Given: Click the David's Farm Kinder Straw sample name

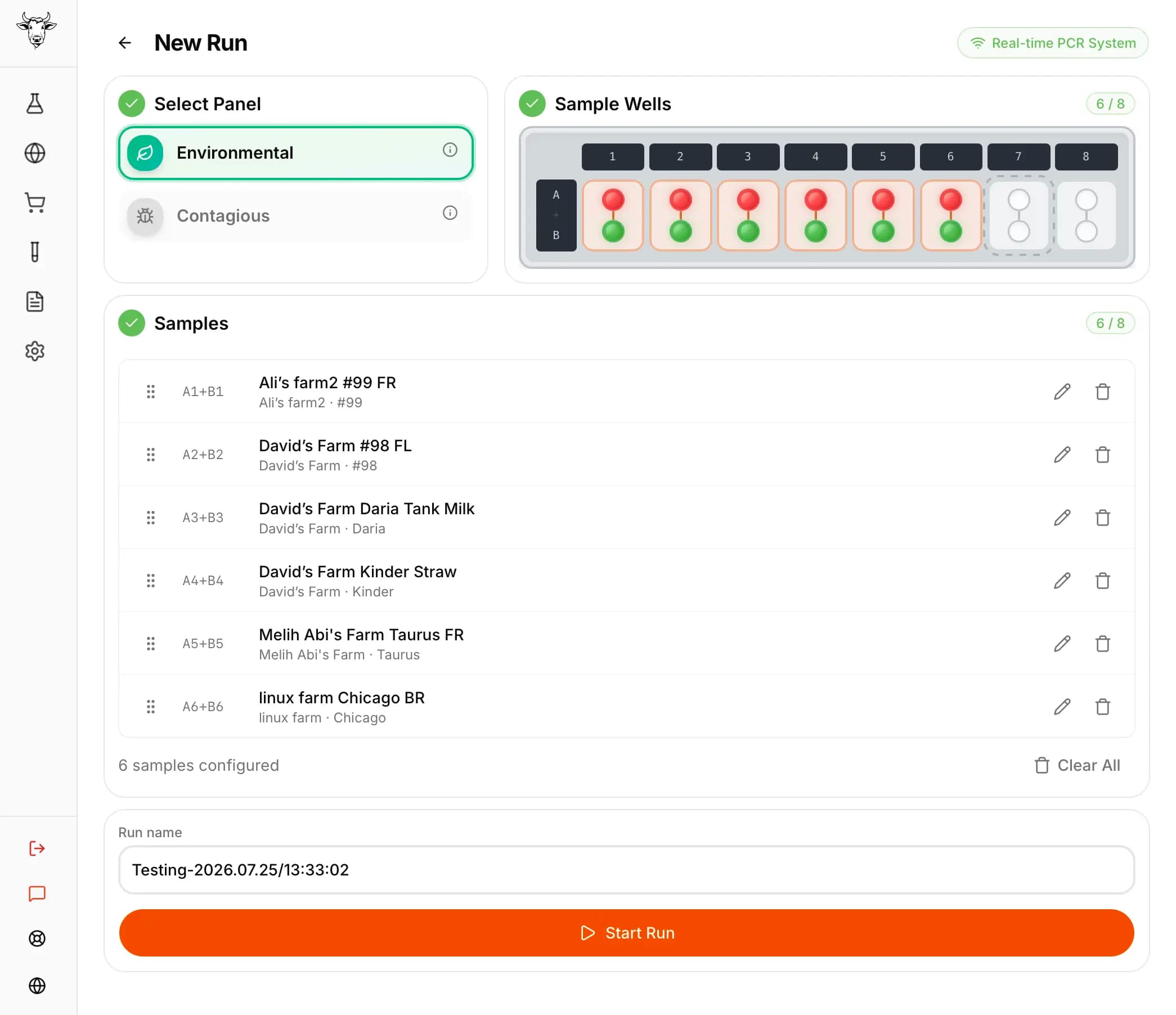Looking at the screenshot, I should [x=357, y=572].
